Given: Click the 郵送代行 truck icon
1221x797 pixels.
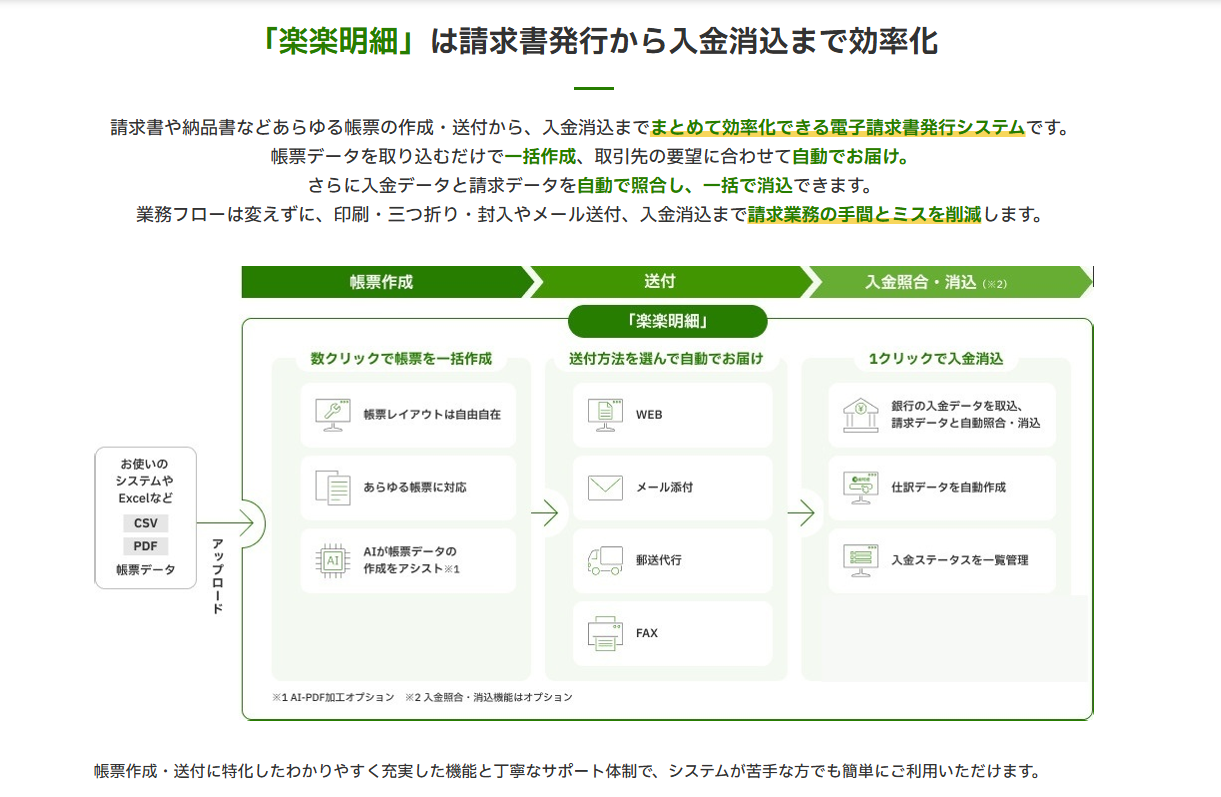Looking at the screenshot, I should (605, 560).
